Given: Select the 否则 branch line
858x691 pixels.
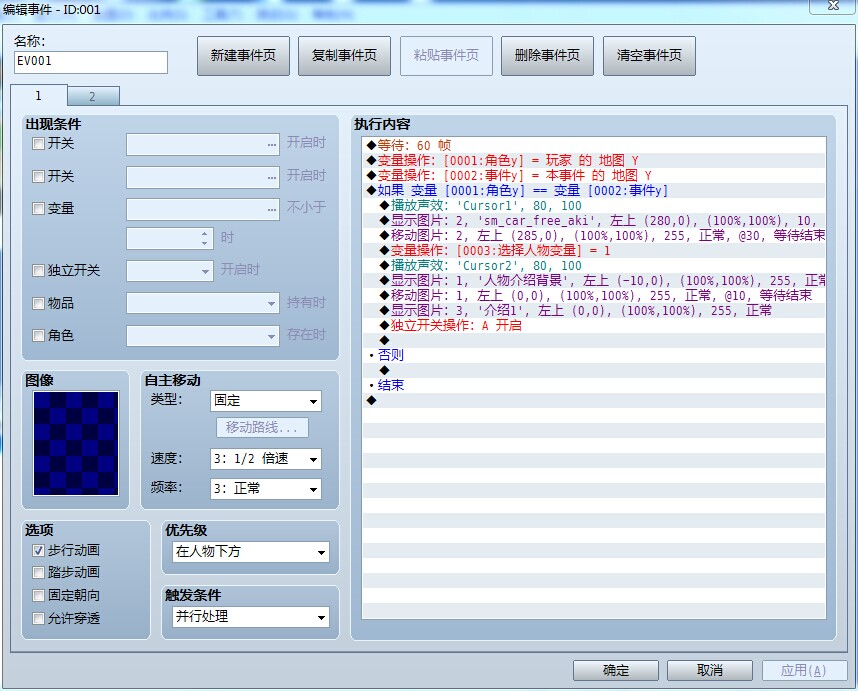Looking at the screenshot, I should click(594, 356).
